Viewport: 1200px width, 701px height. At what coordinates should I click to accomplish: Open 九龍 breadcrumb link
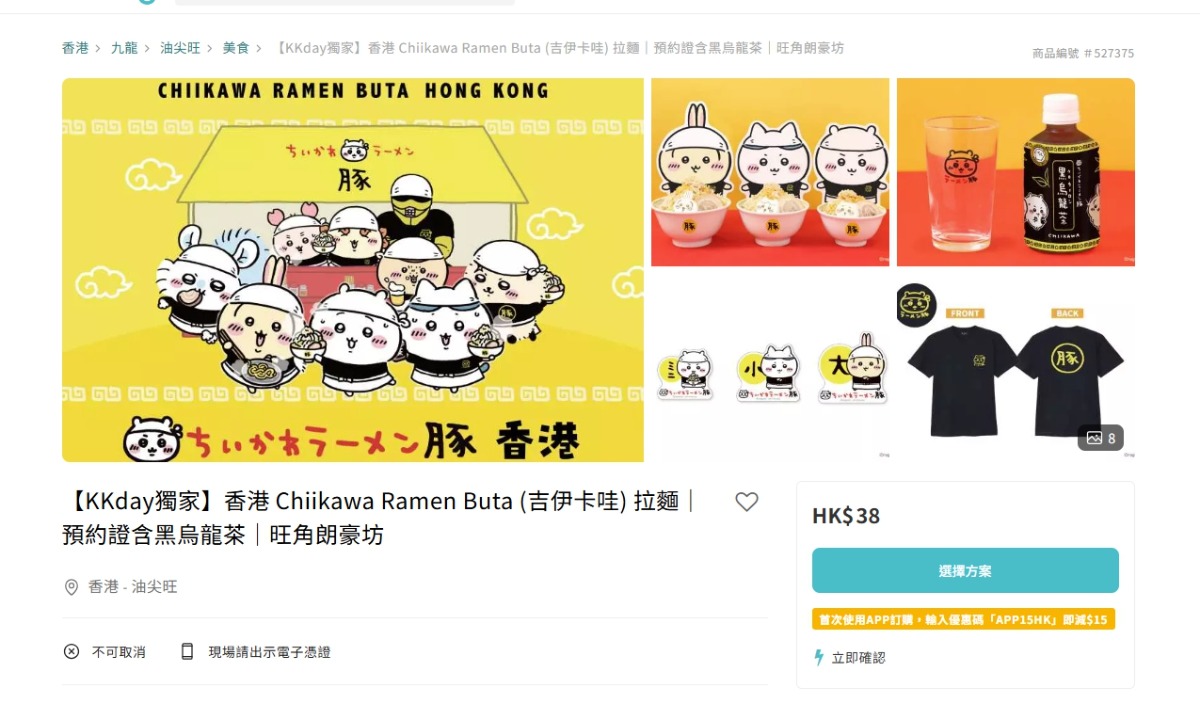point(124,48)
